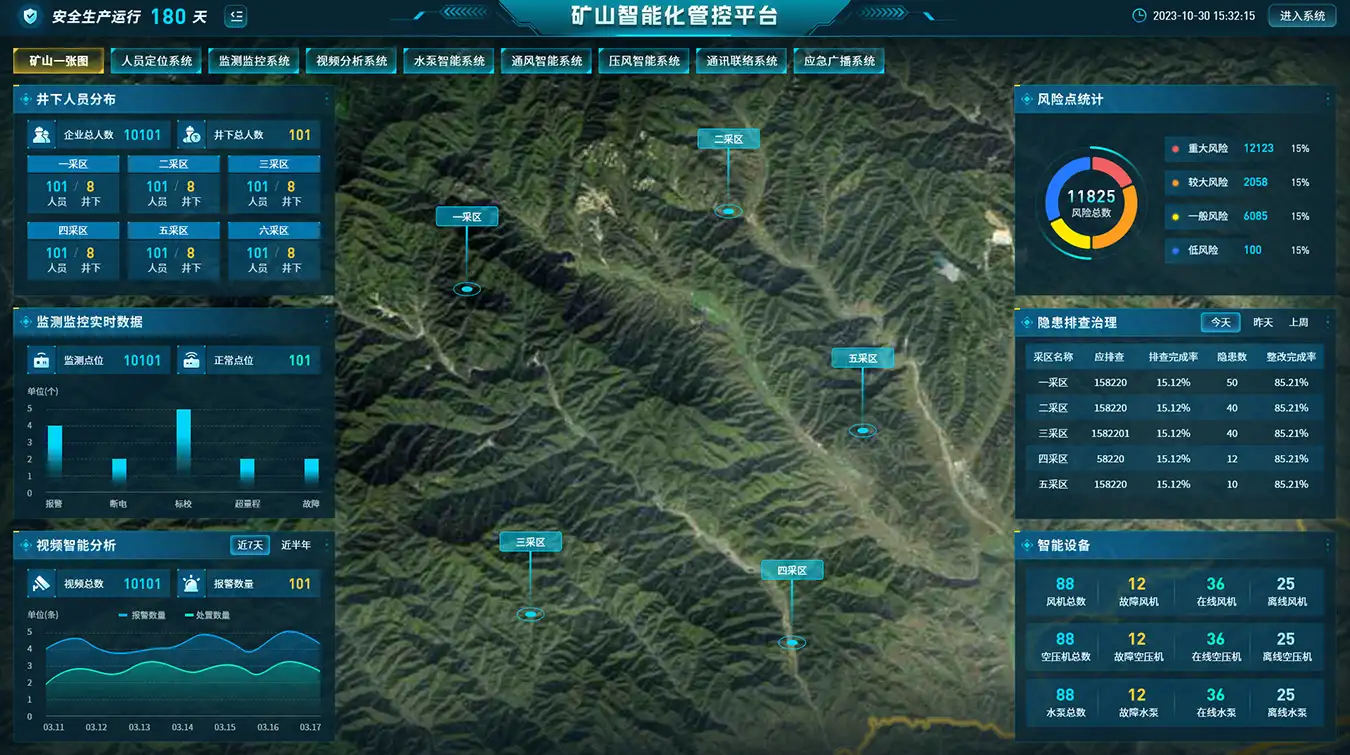This screenshot has height=755, width=1350.
Task: Click the 进入系统 button
Action: point(1302,16)
